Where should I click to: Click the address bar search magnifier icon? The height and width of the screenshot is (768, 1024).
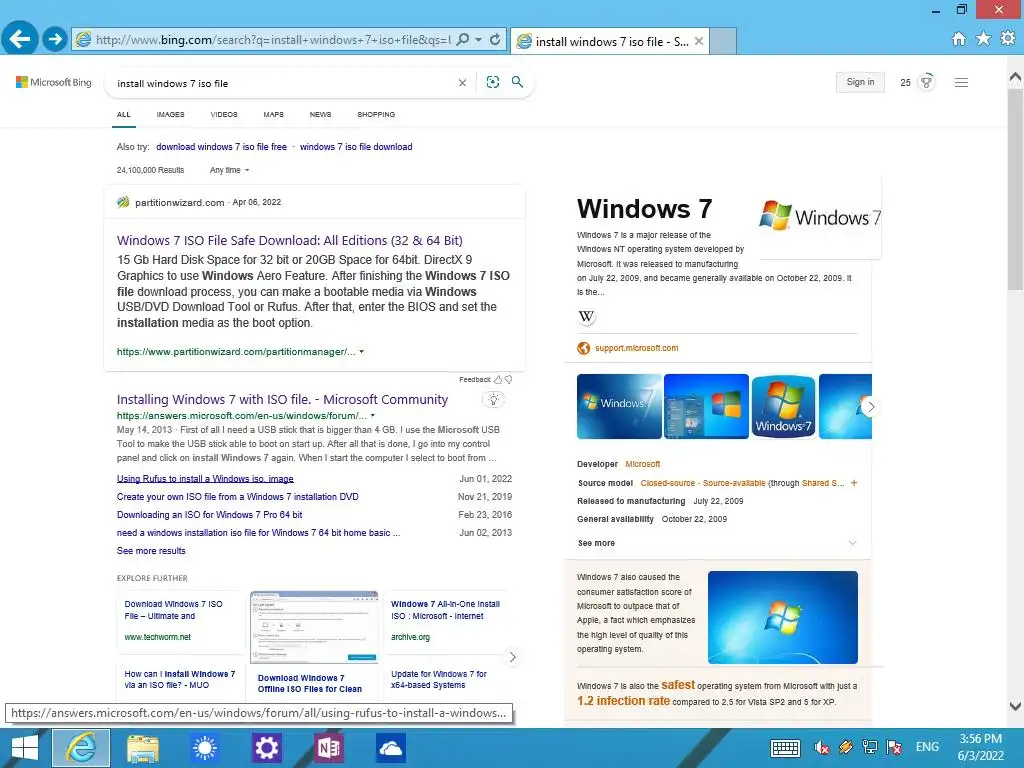tap(462, 40)
